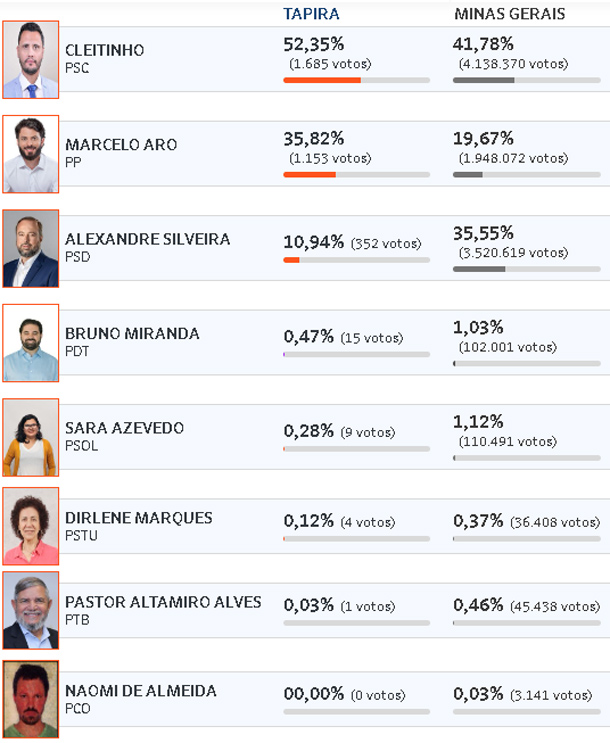This screenshot has width=610, height=743.
Task: View Pastor Altamiro Alves's photo
Action: pos(31,610)
